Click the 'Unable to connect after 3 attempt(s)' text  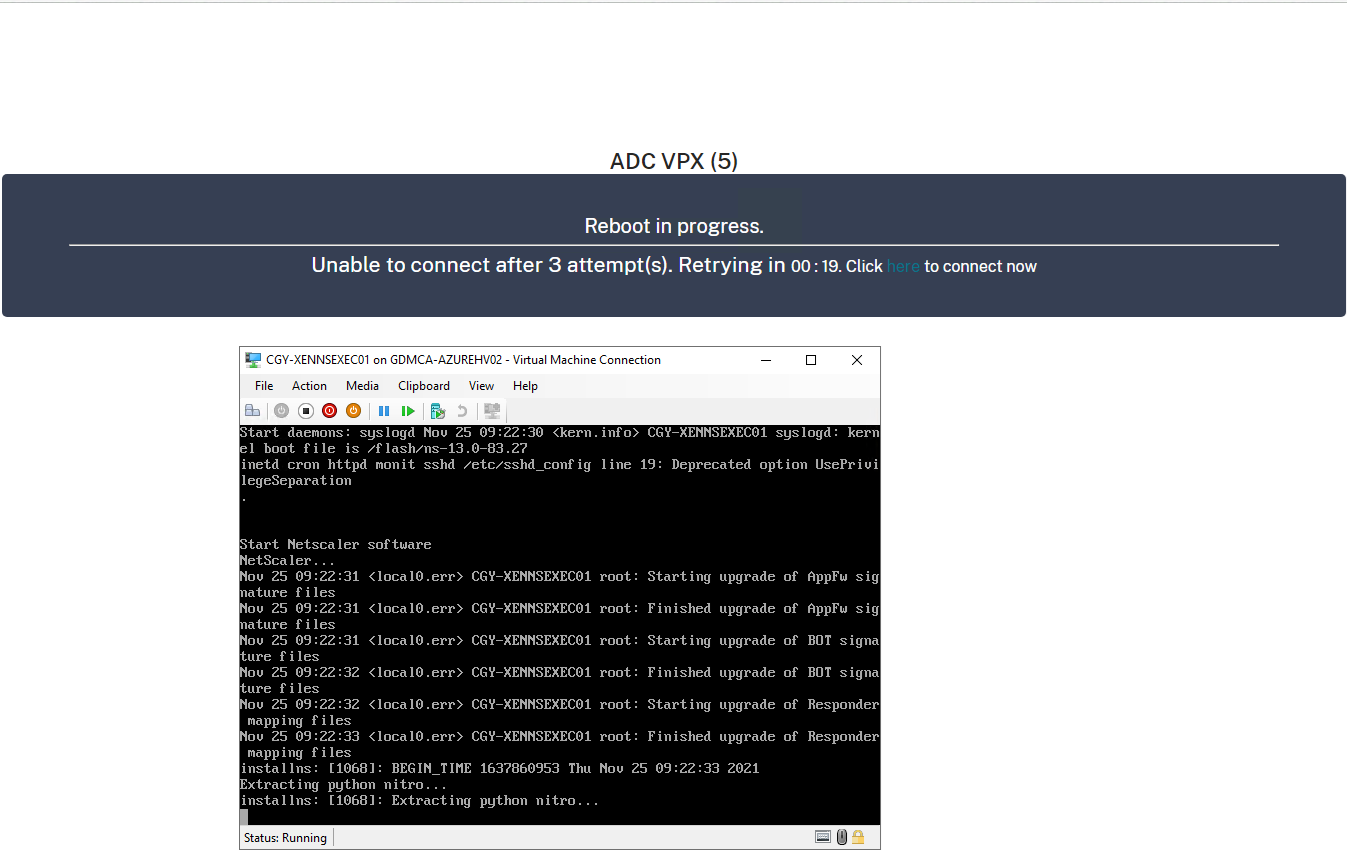tap(491, 265)
